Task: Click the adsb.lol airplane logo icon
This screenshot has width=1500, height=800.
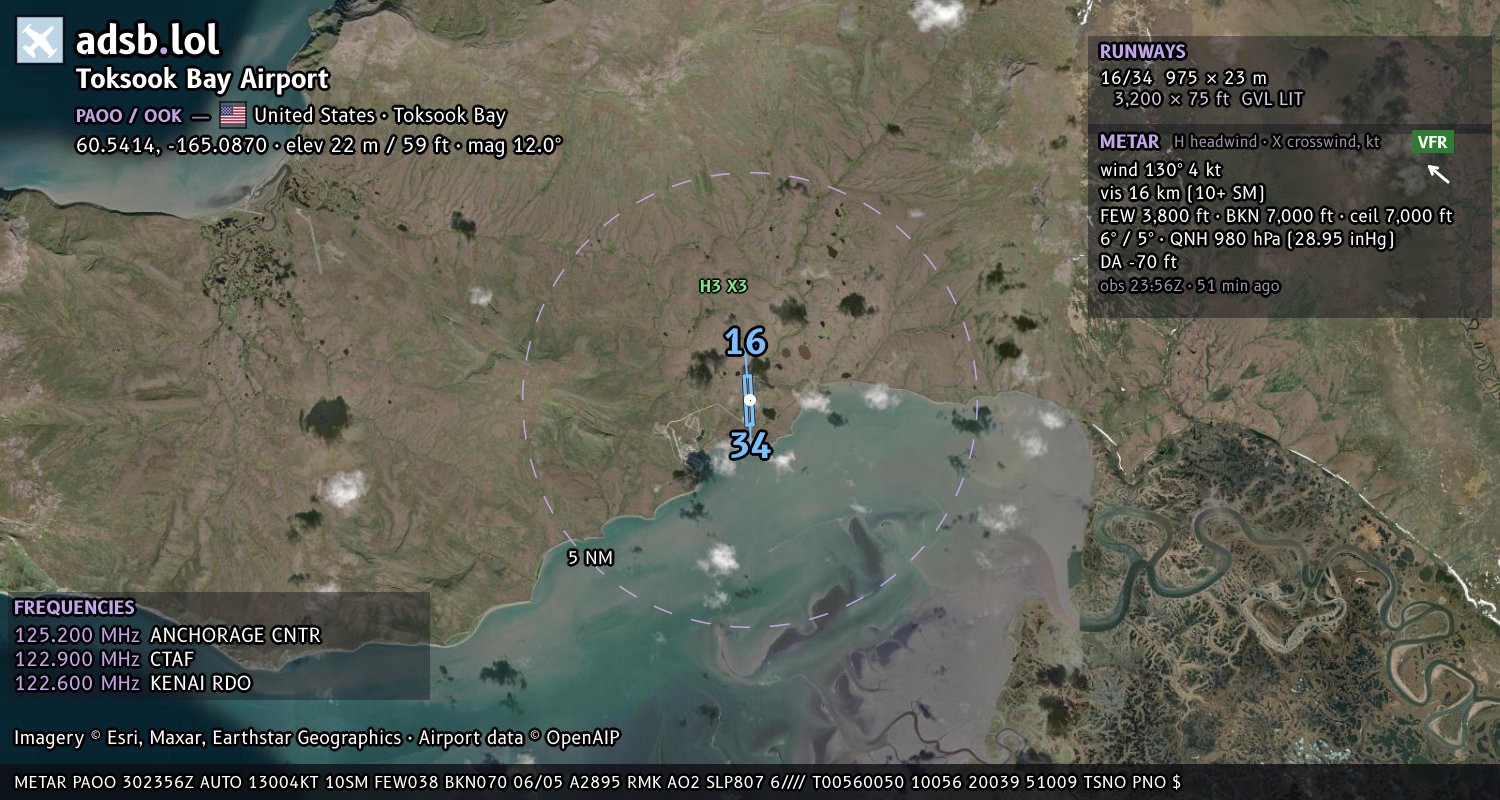Action: pos(40,40)
